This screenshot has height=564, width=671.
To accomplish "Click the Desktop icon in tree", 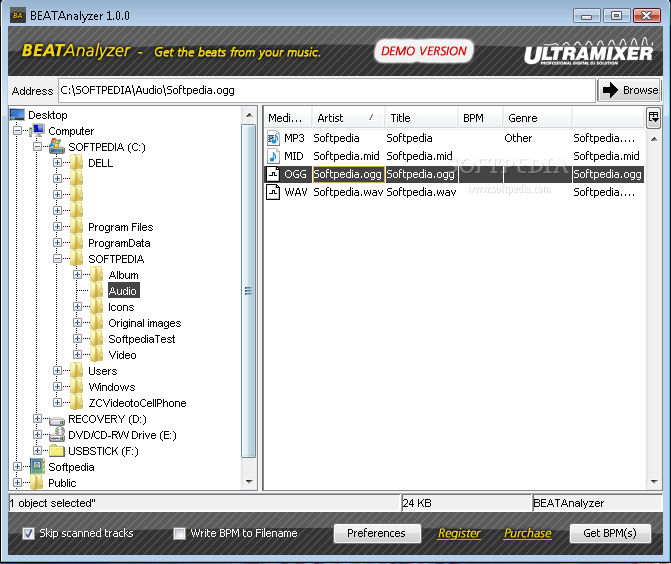I will tap(17, 115).
